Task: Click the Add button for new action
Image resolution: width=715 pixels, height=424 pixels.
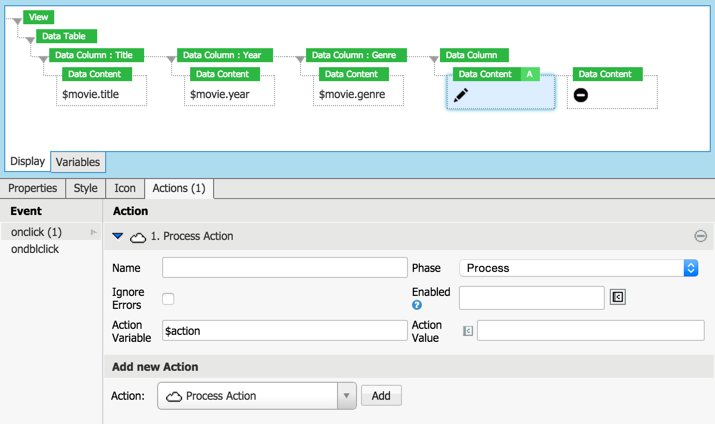Action: (381, 396)
